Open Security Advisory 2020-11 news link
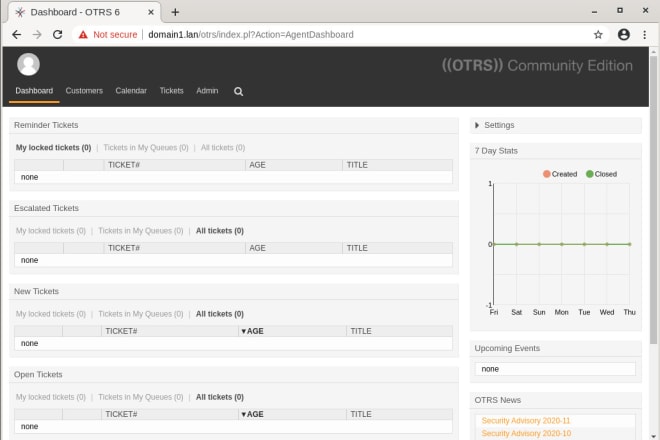Image resolution: width=660 pixels, height=440 pixels. pos(526,421)
